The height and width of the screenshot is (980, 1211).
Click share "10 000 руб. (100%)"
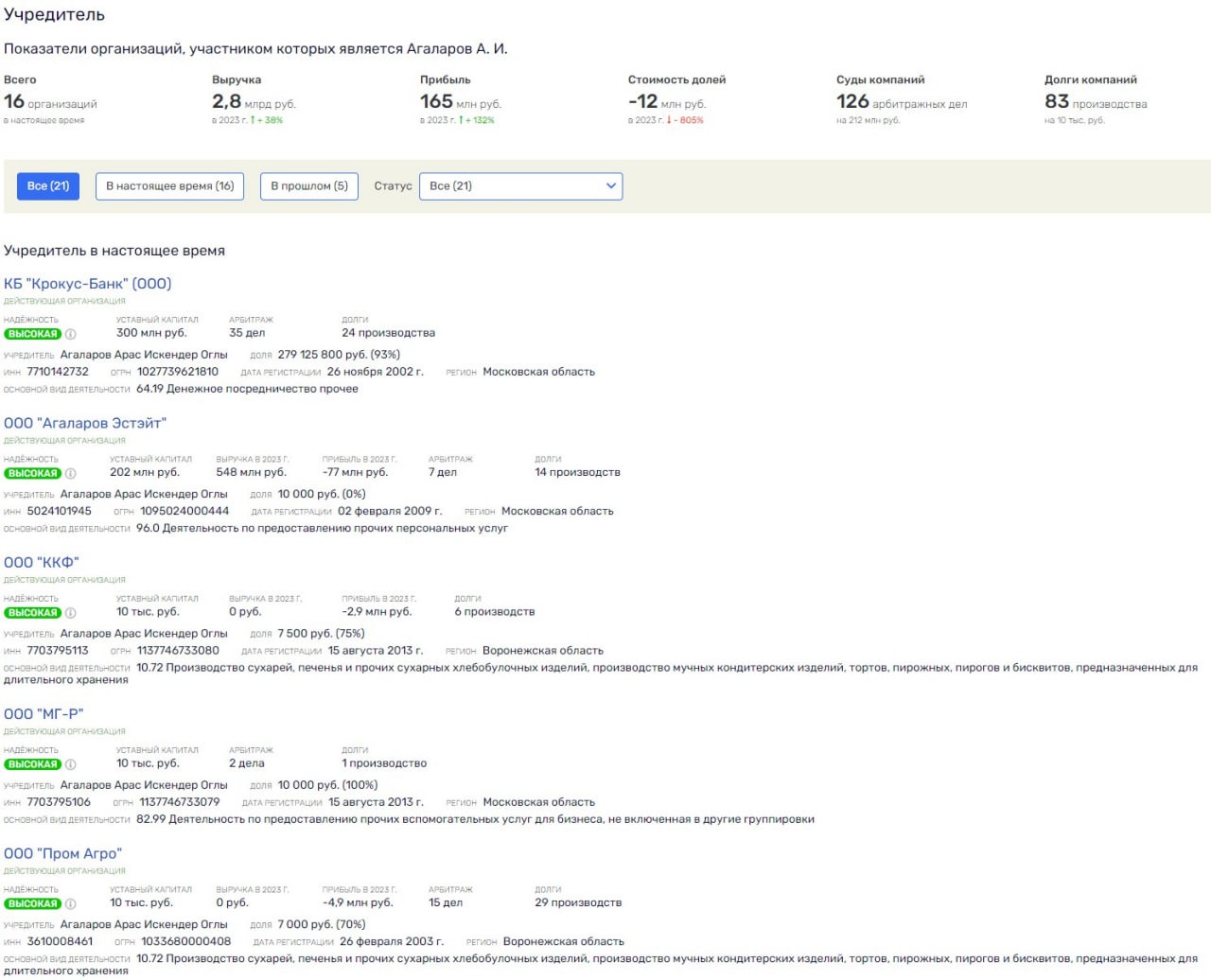(x=327, y=785)
